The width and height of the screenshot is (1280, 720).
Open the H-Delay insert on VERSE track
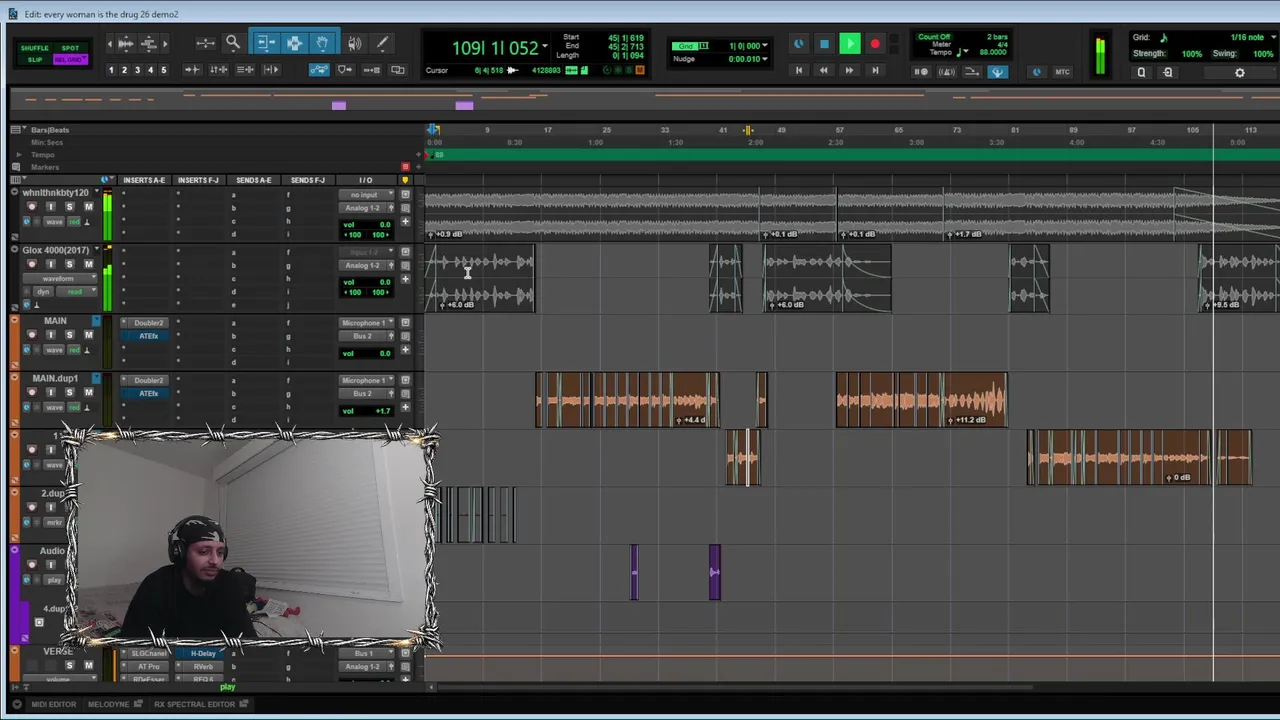(203, 654)
